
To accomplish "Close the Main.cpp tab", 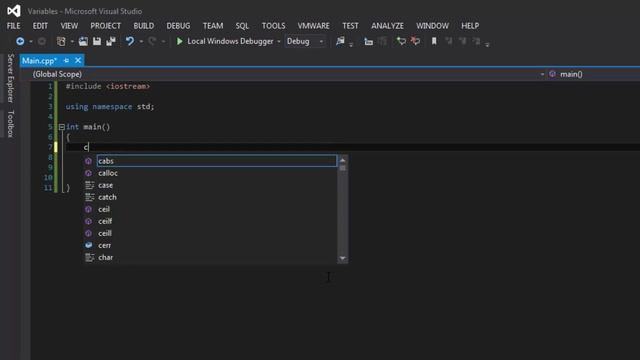I will pos(78,61).
